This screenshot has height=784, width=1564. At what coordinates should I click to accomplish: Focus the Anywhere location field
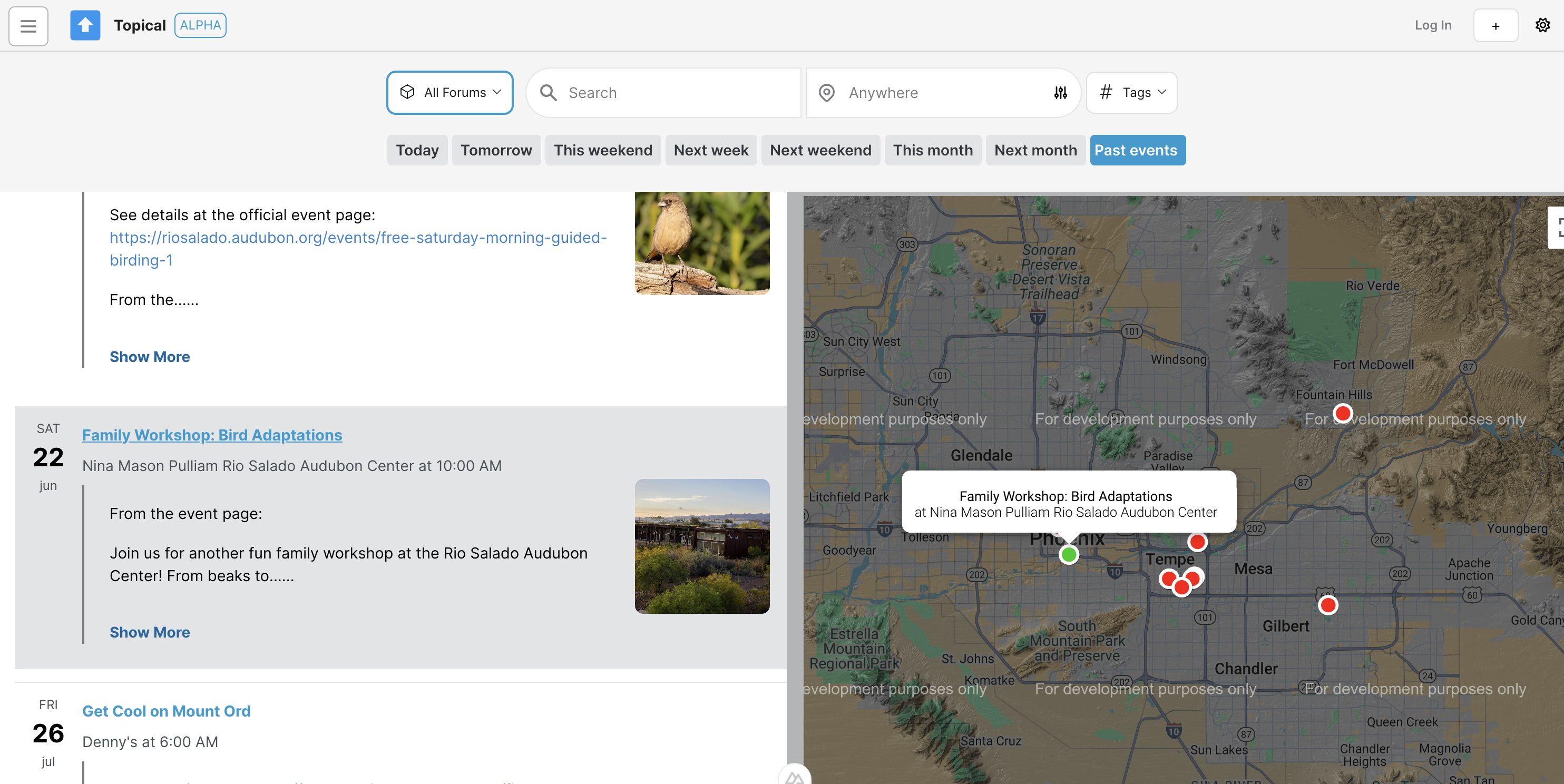(x=944, y=93)
